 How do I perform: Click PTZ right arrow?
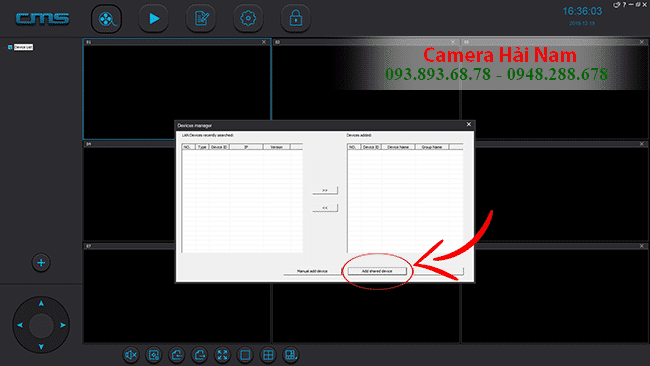tap(63, 325)
